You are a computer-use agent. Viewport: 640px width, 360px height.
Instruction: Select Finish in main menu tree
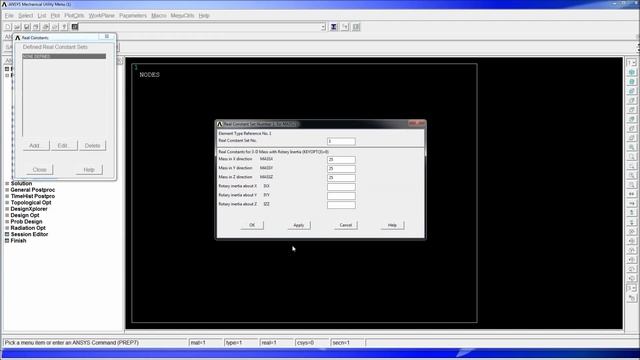18,241
